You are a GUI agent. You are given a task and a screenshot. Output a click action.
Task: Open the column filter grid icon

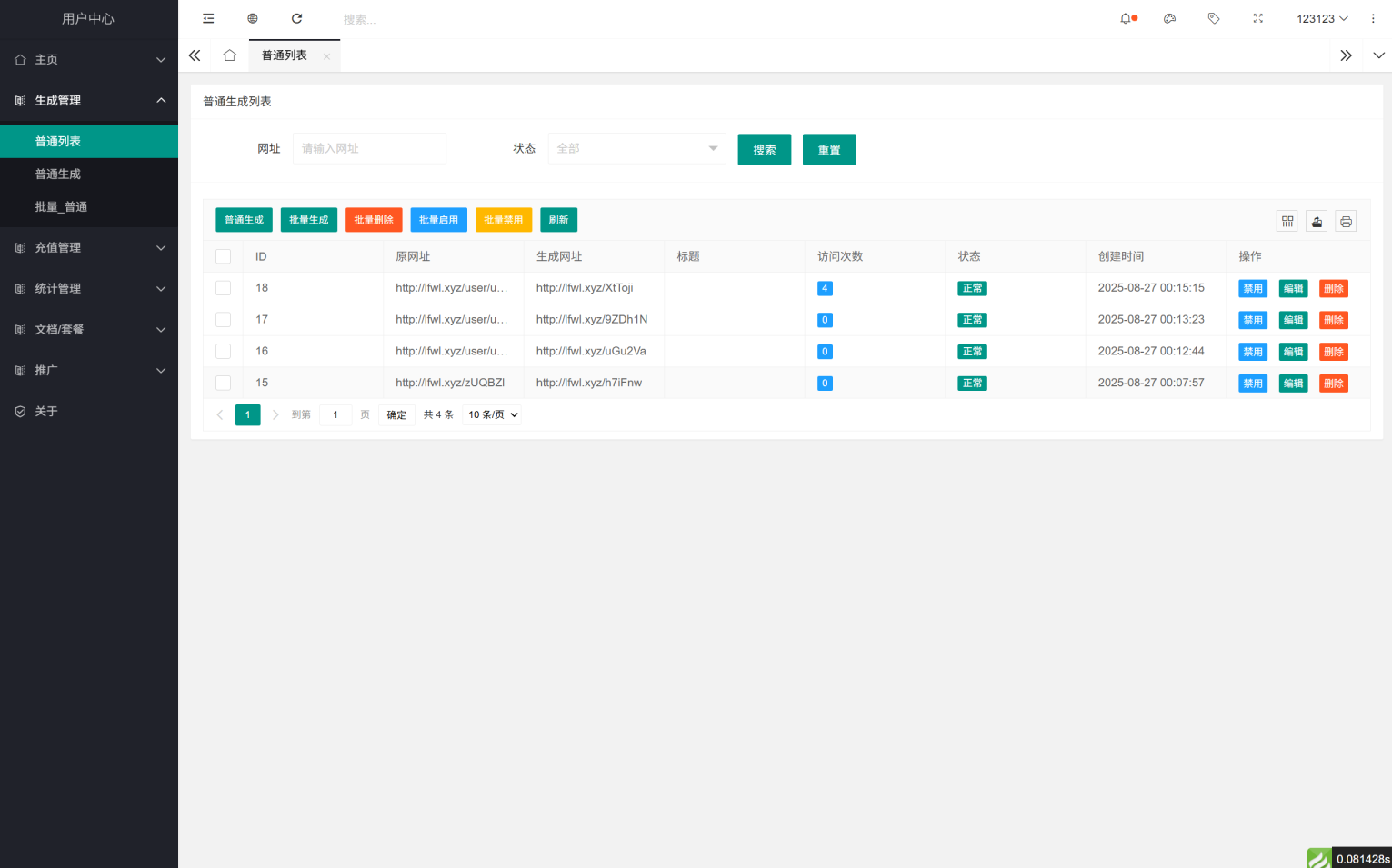(1287, 221)
